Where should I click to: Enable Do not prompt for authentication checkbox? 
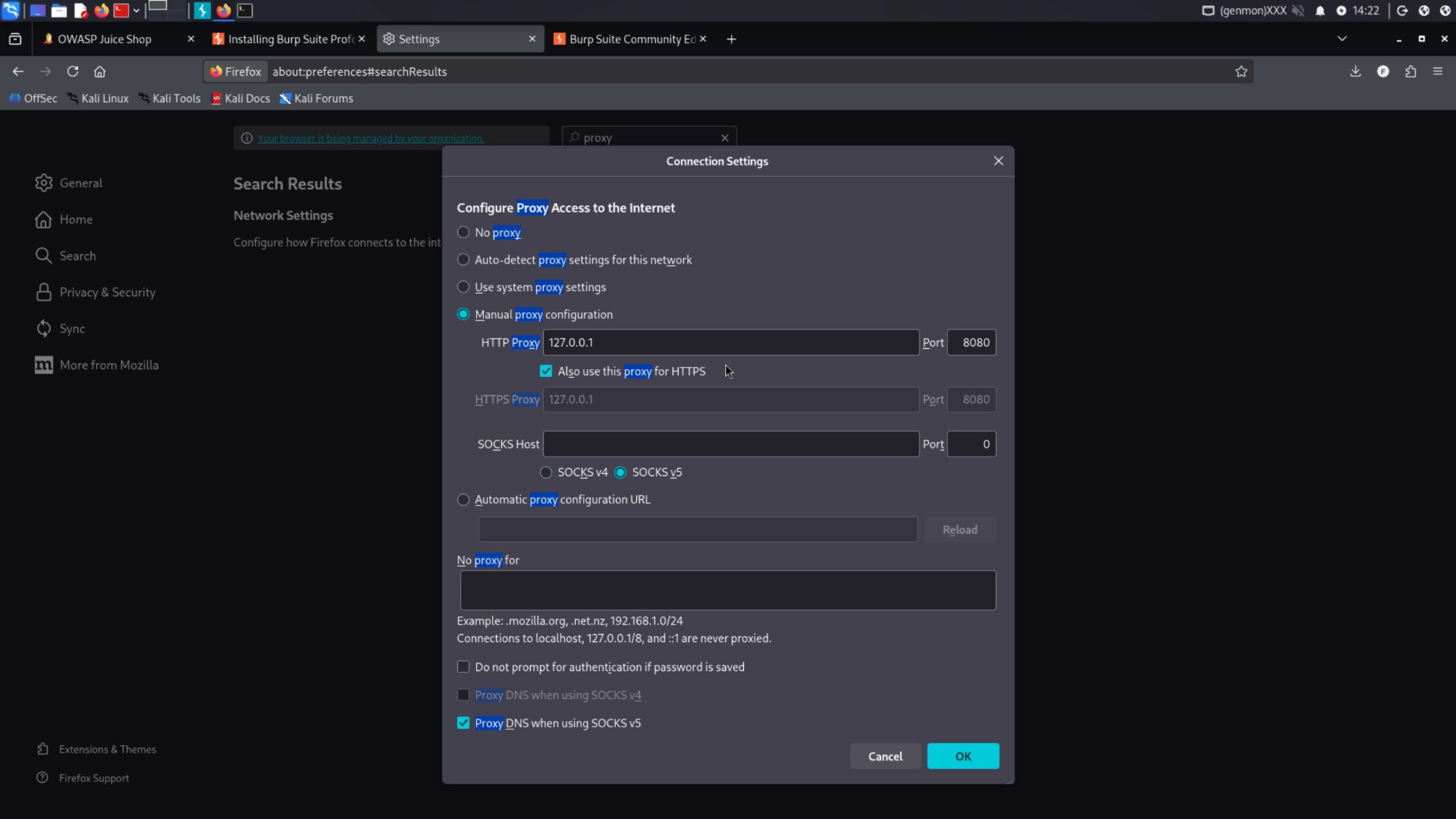(x=463, y=667)
